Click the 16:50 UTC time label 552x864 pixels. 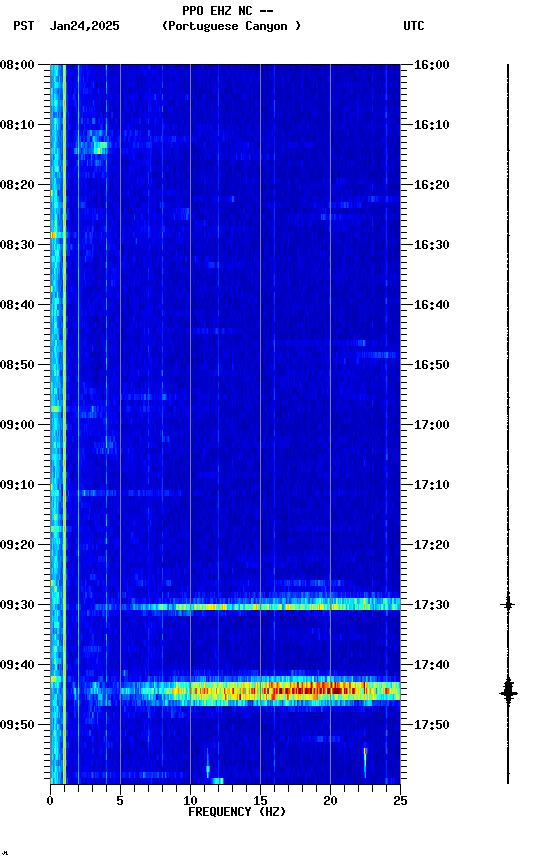pyautogui.click(x=432, y=365)
